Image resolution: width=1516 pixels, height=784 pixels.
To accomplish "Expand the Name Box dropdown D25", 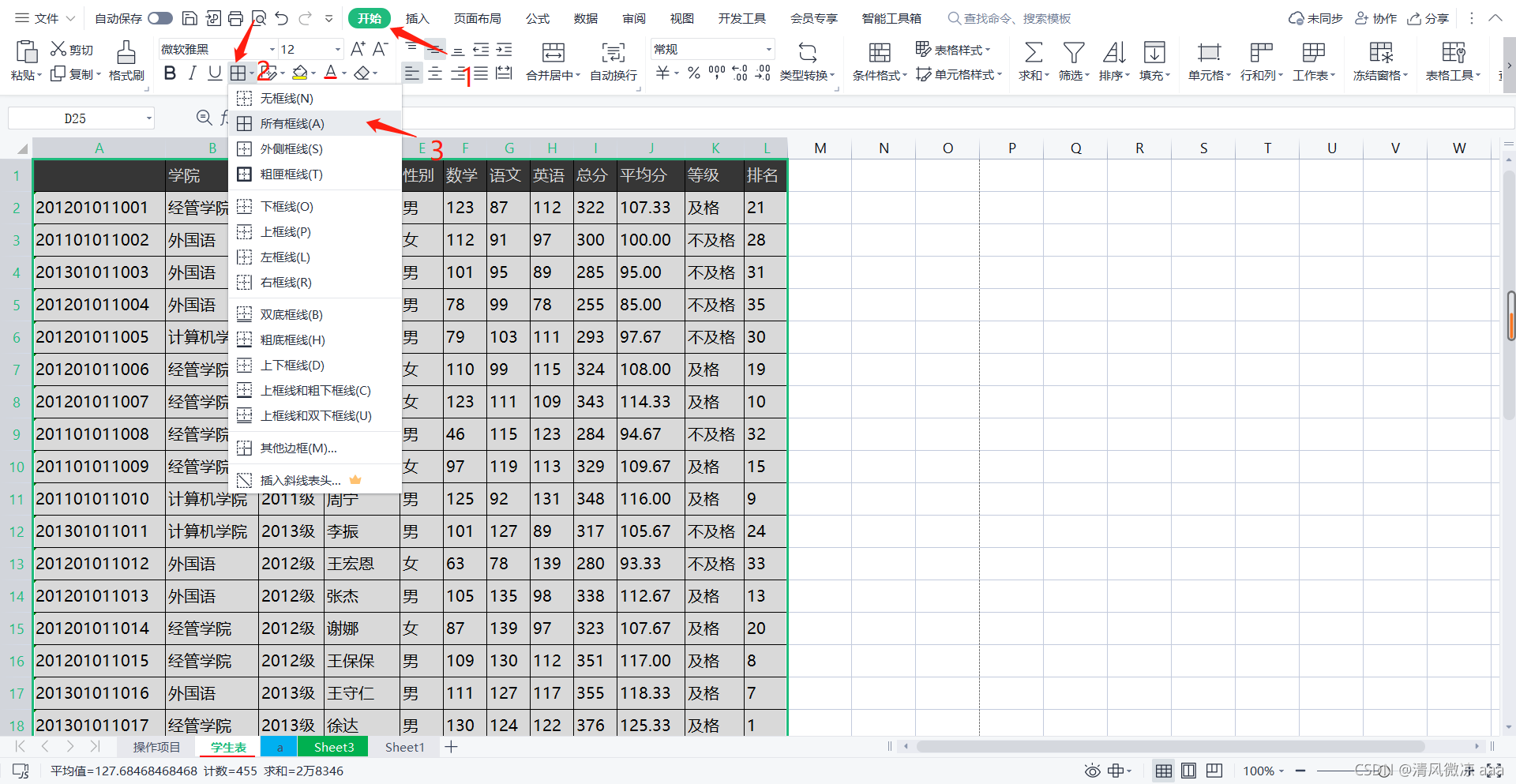I will pos(148,118).
